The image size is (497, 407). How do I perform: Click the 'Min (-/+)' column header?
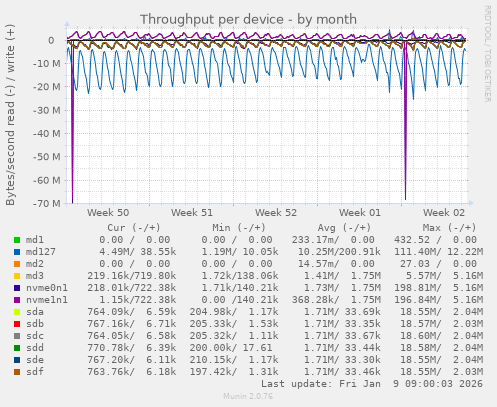(239, 228)
